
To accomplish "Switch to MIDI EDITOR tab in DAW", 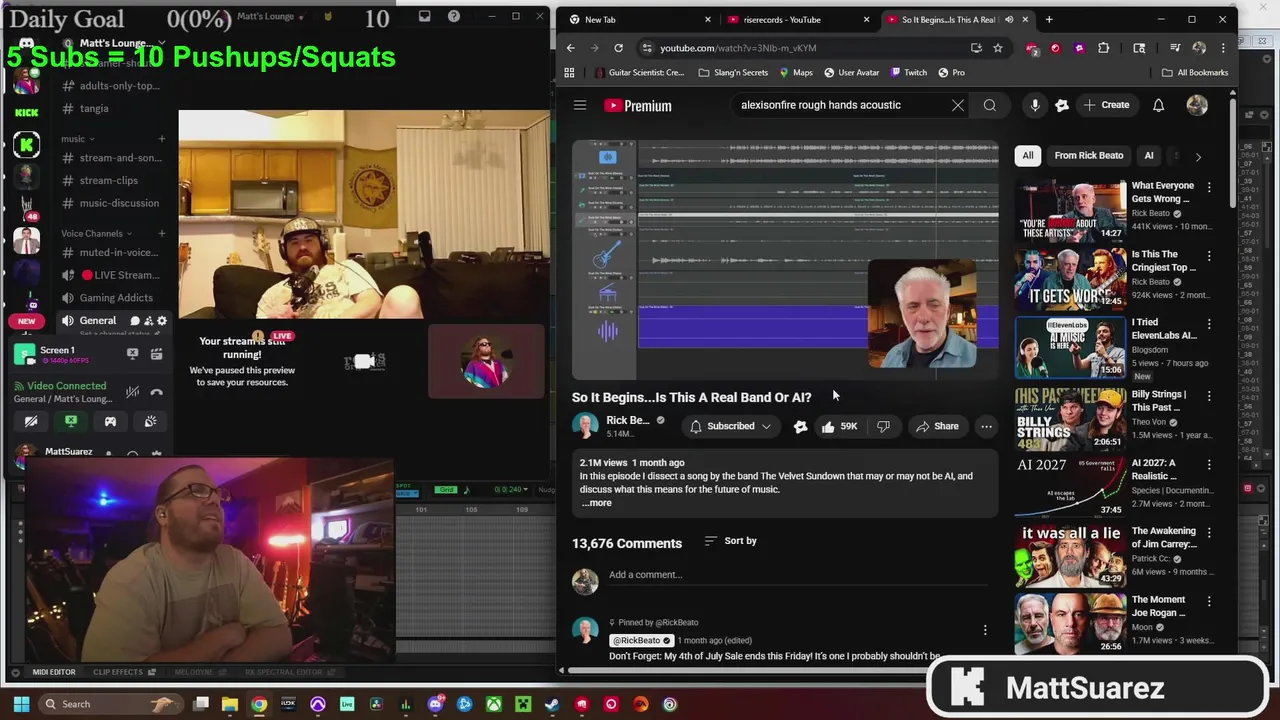I will (54, 672).
